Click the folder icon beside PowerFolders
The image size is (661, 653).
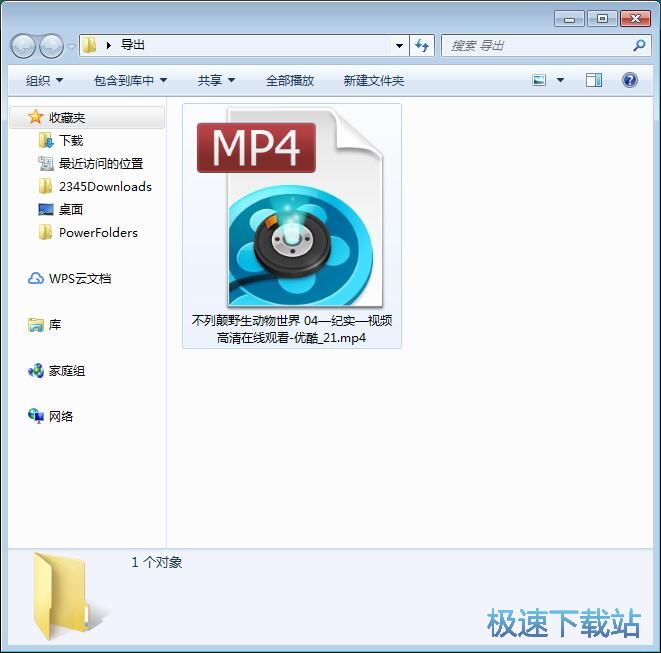click(46, 232)
